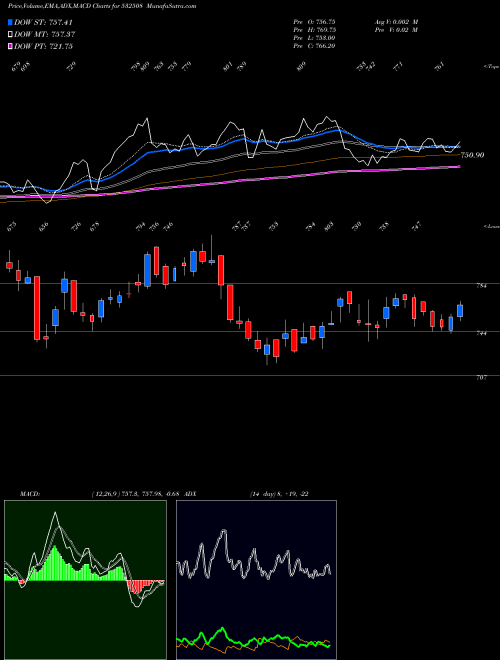
Task: Click the 'Pre H: 769.75' high value
Action: coord(314,30)
